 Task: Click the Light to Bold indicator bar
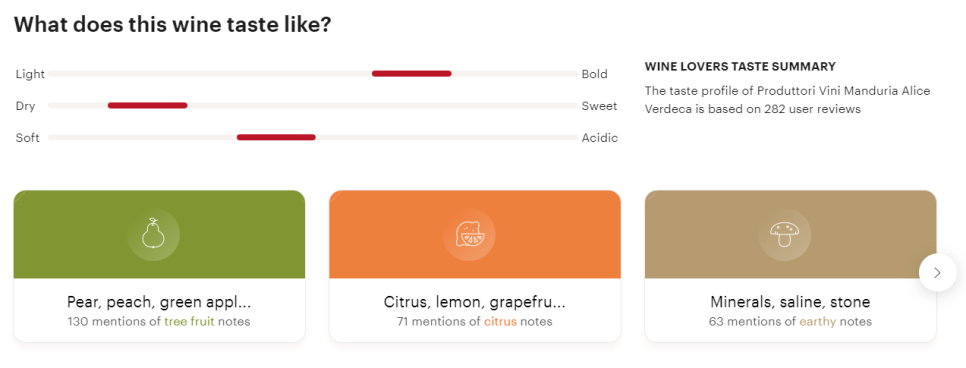point(313,73)
